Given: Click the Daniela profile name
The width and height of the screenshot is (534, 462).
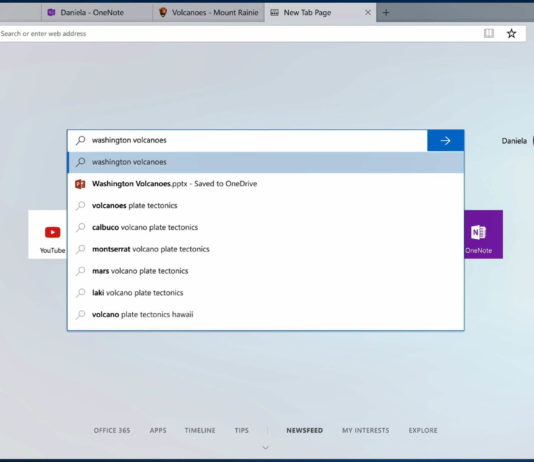Looking at the screenshot, I should click(514, 141).
